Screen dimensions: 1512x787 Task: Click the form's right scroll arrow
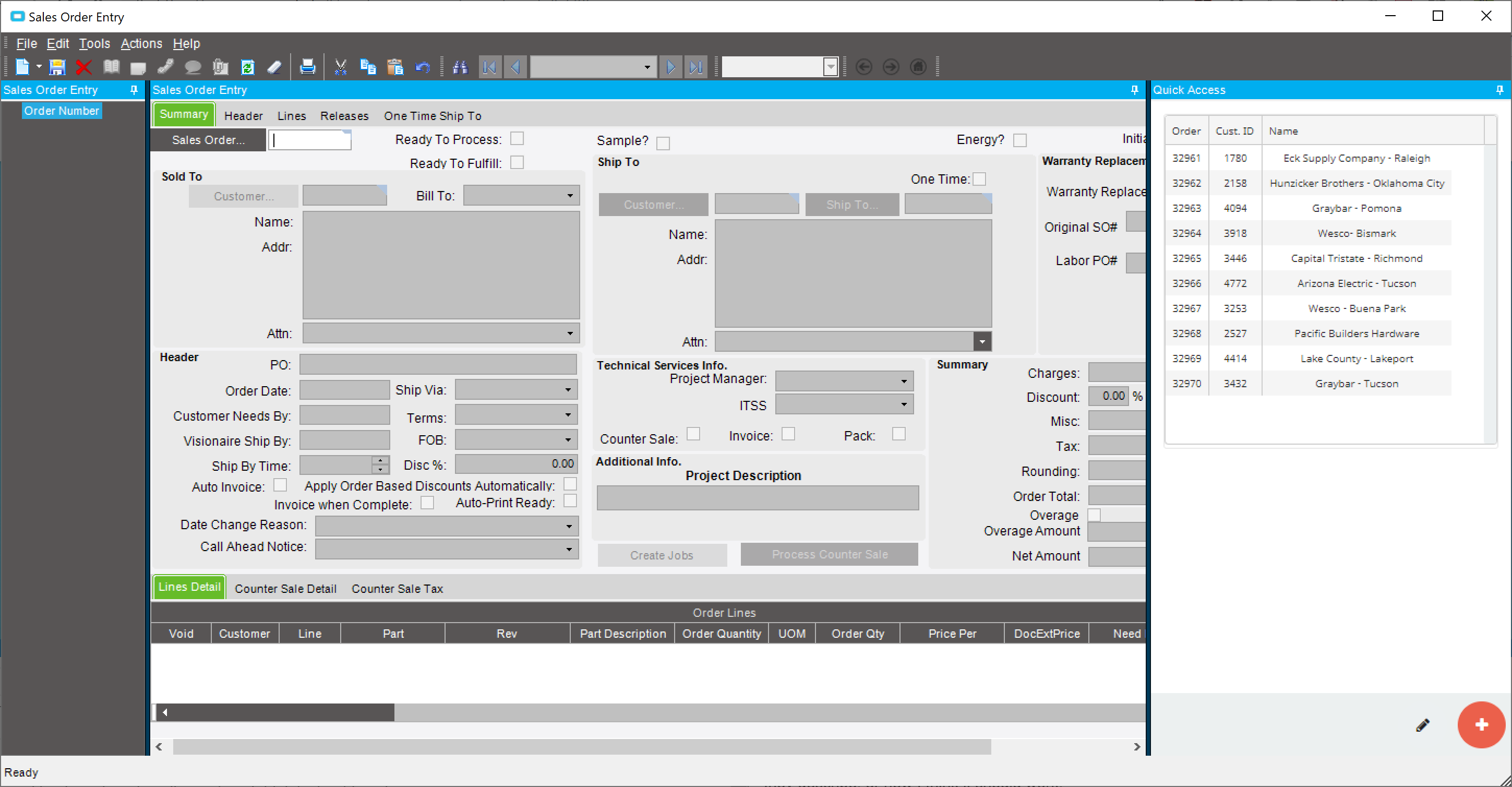[x=1137, y=747]
